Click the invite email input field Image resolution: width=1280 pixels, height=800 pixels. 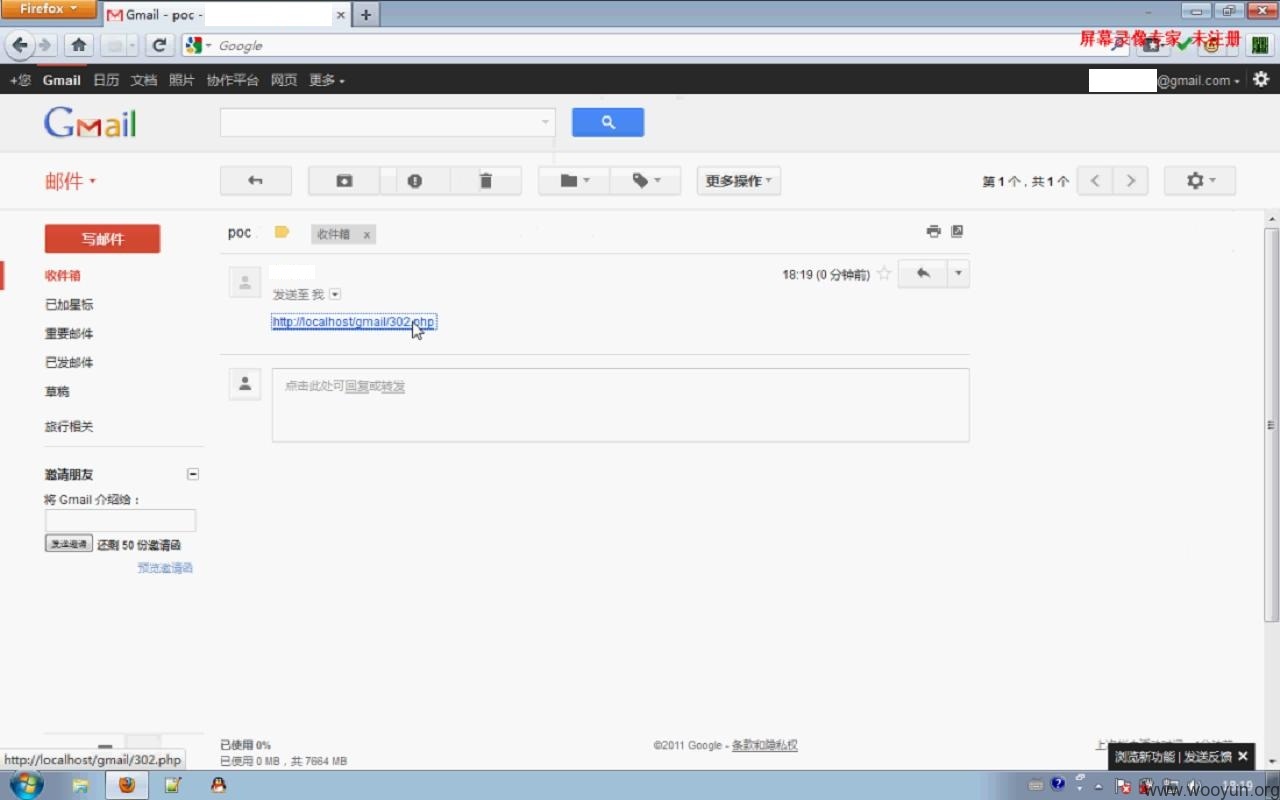tap(120, 520)
